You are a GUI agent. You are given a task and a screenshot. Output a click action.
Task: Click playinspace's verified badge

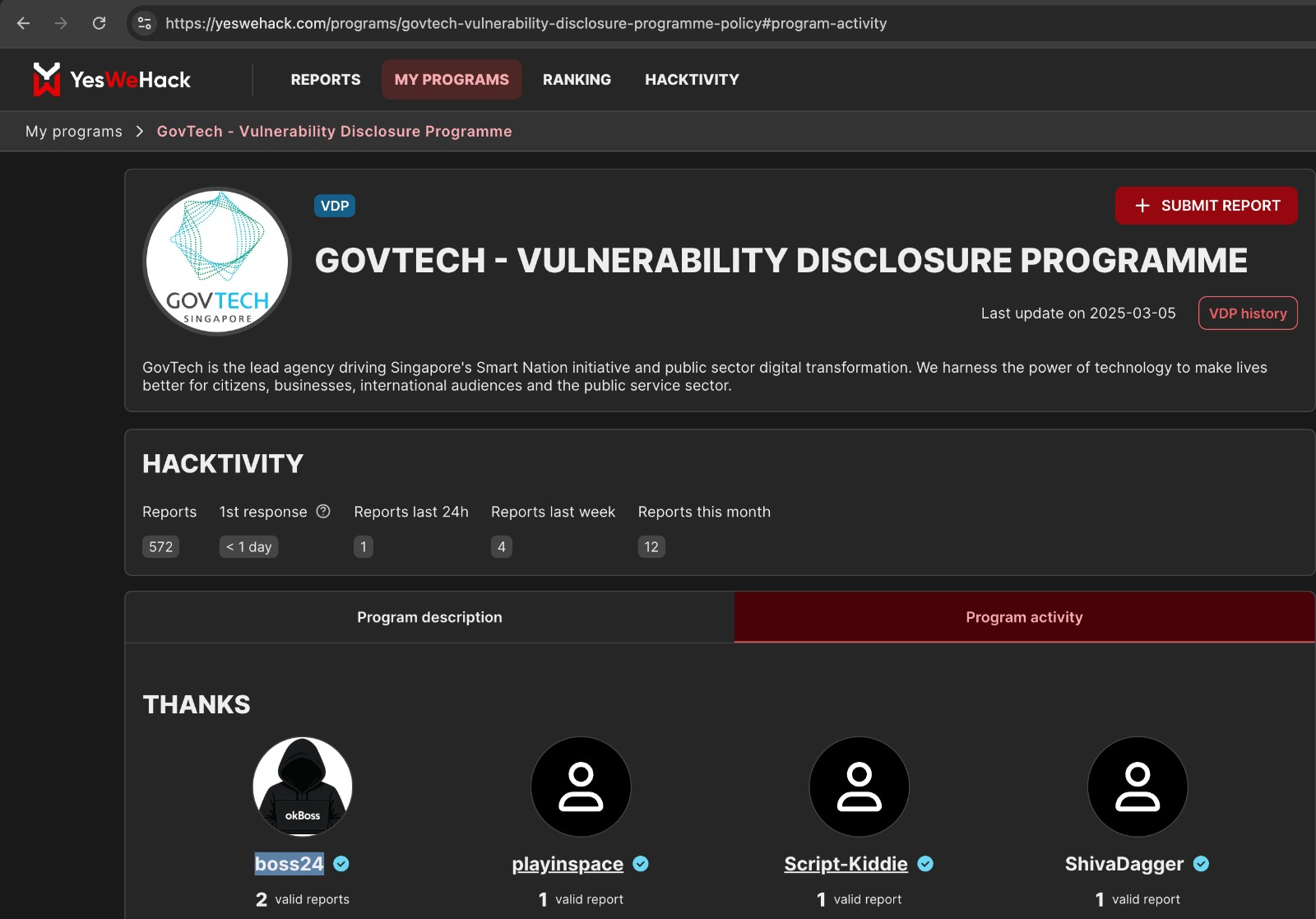[641, 864]
